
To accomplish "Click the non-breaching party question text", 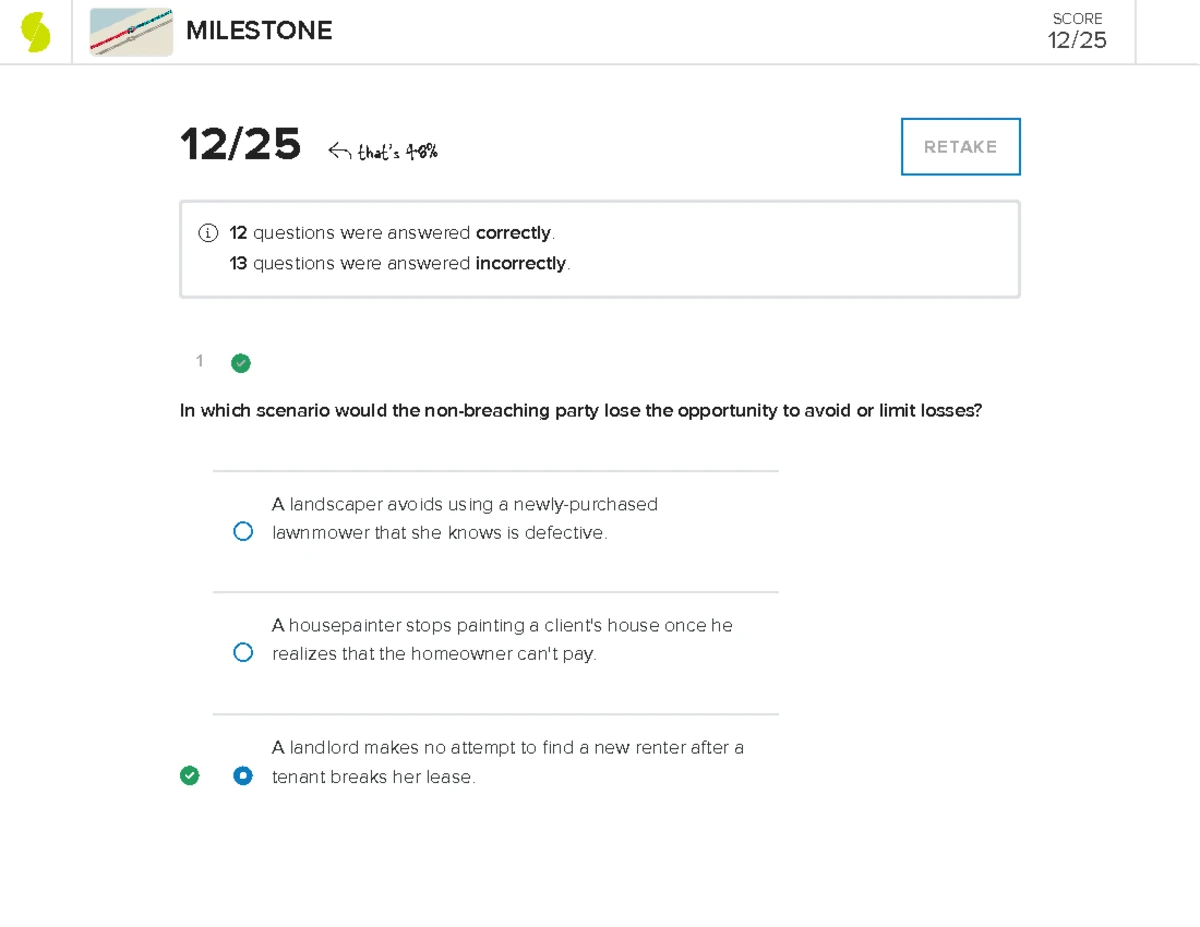I will coord(581,410).
